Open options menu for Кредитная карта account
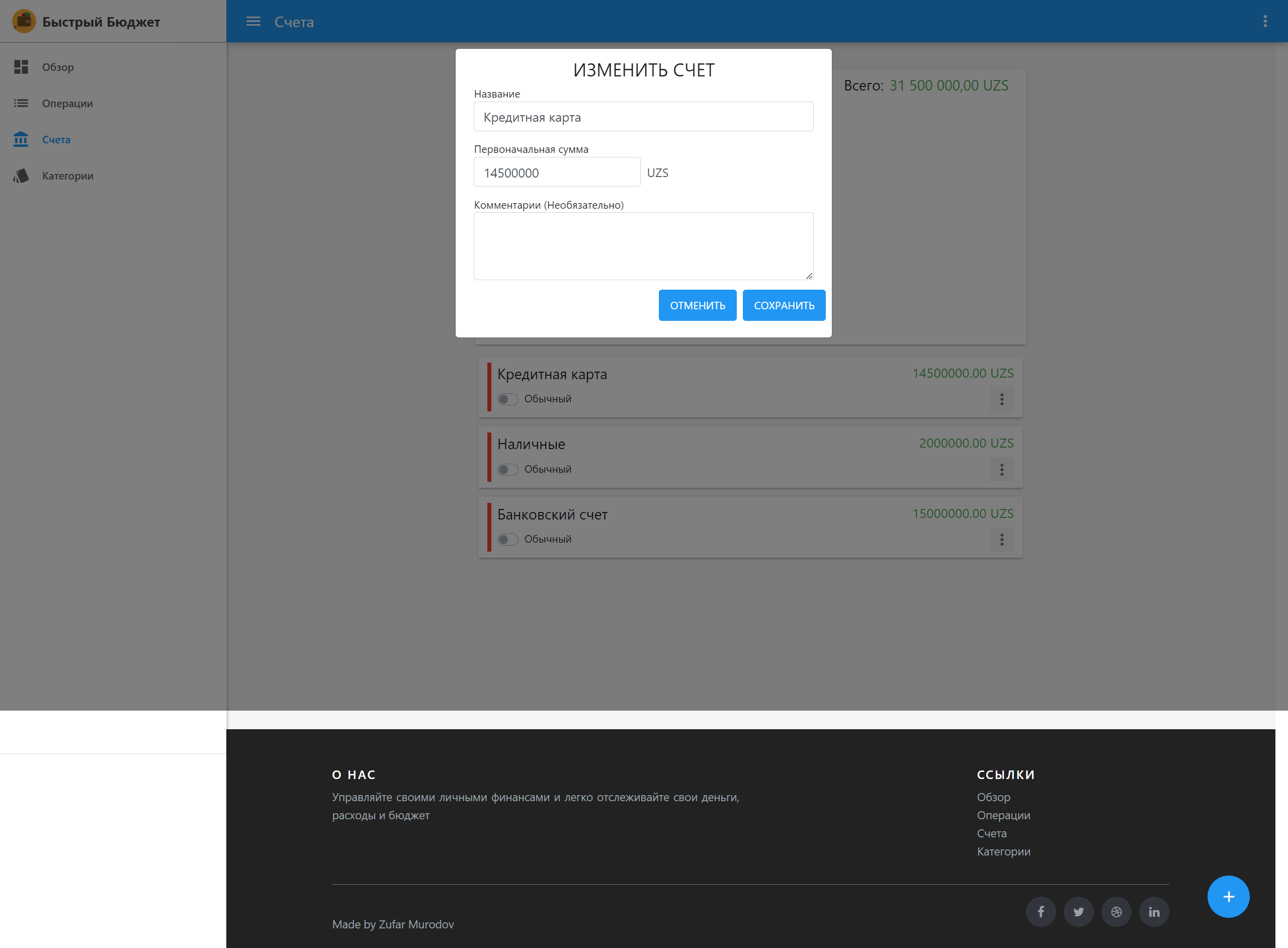This screenshot has width=1288, height=948. click(1001, 399)
